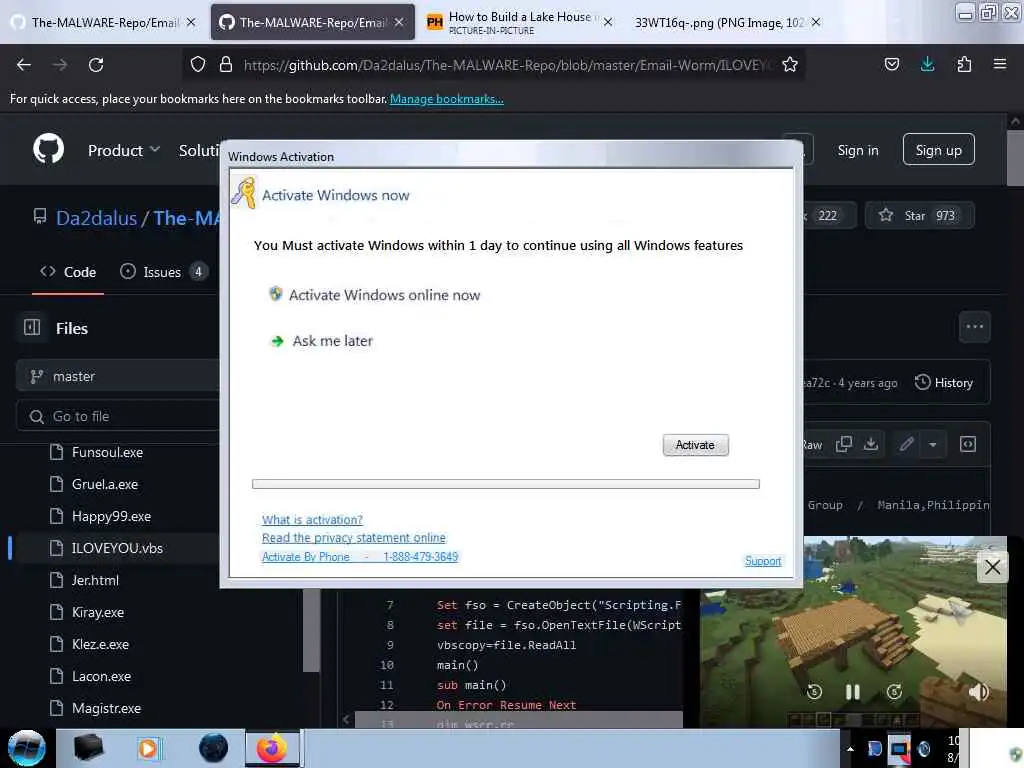Open the media player taskbar icon

pyautogui.click(x=148, y=748)
